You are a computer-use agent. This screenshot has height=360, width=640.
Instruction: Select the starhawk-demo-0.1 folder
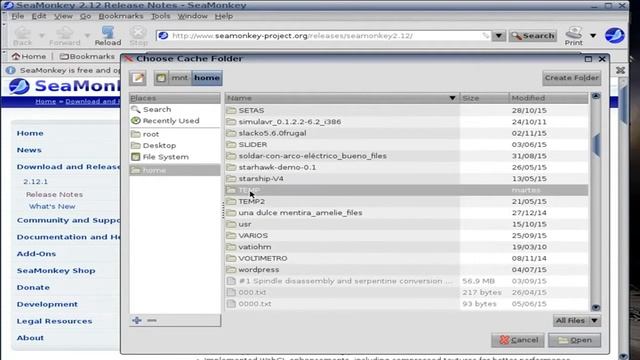point(406,167)
